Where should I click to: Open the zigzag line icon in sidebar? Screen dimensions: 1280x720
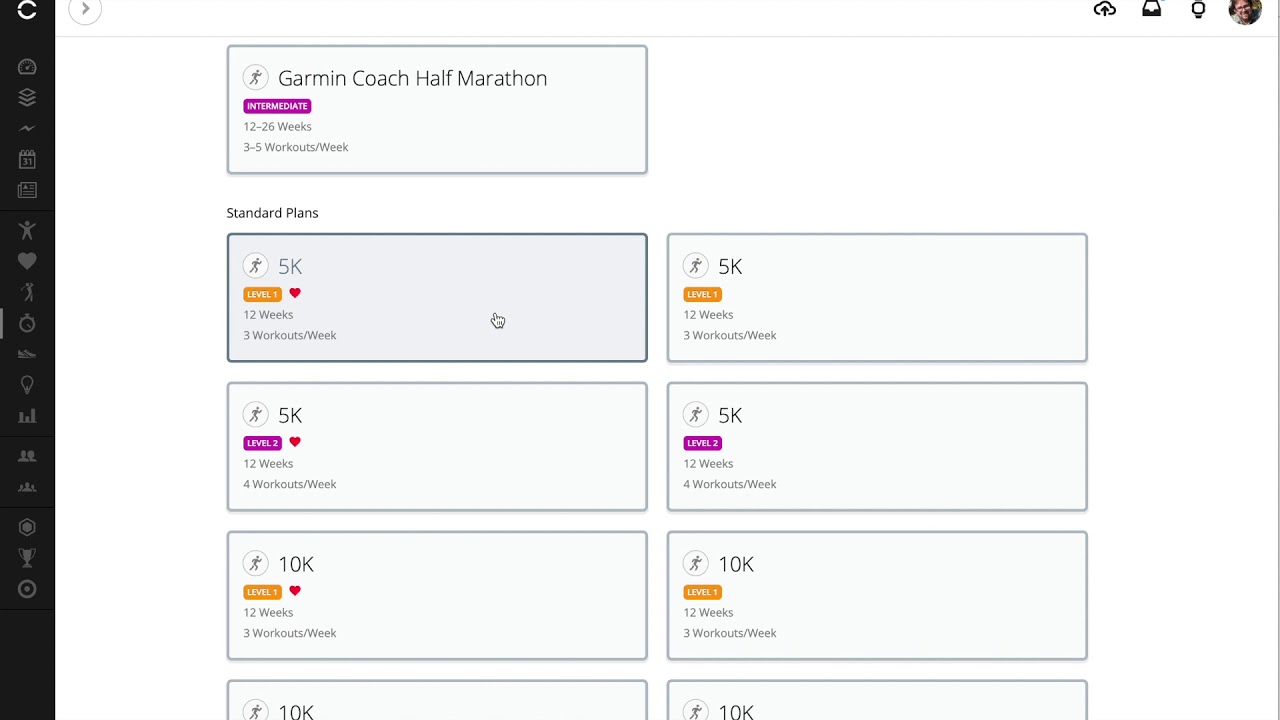(x=27, y=128)
